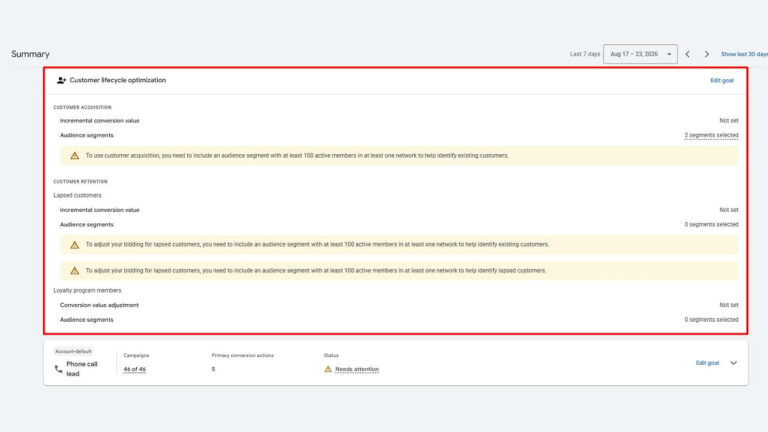Click the phone call lead phone icon
The image size is (768, 432).
click(x=58, y=369)
